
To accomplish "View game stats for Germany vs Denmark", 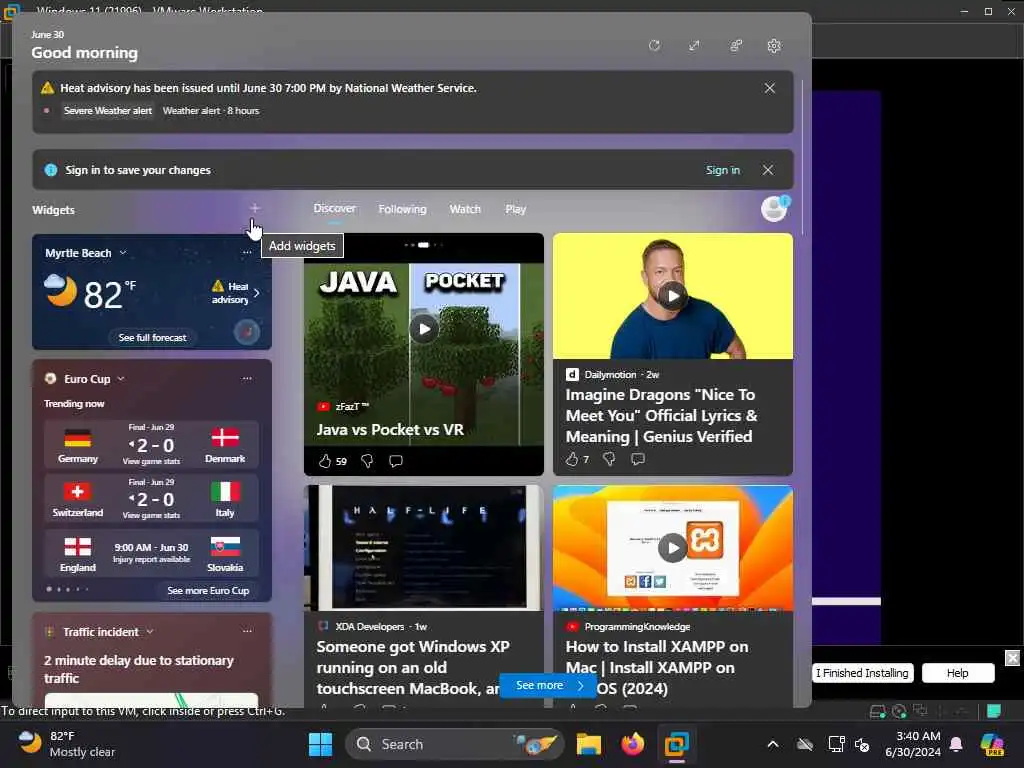I will 151,461.
